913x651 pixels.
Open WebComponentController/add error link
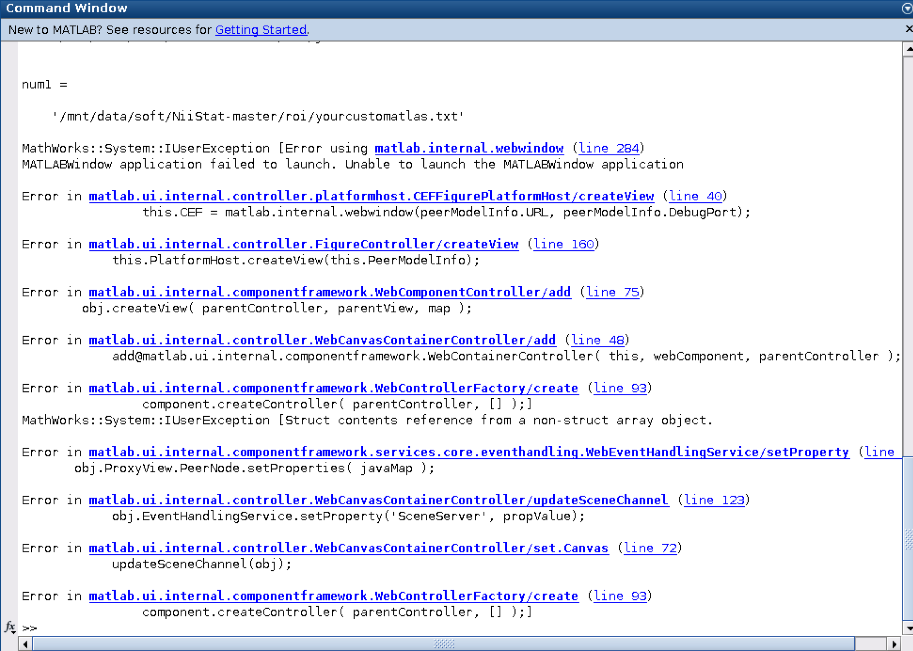coord(329,292)
